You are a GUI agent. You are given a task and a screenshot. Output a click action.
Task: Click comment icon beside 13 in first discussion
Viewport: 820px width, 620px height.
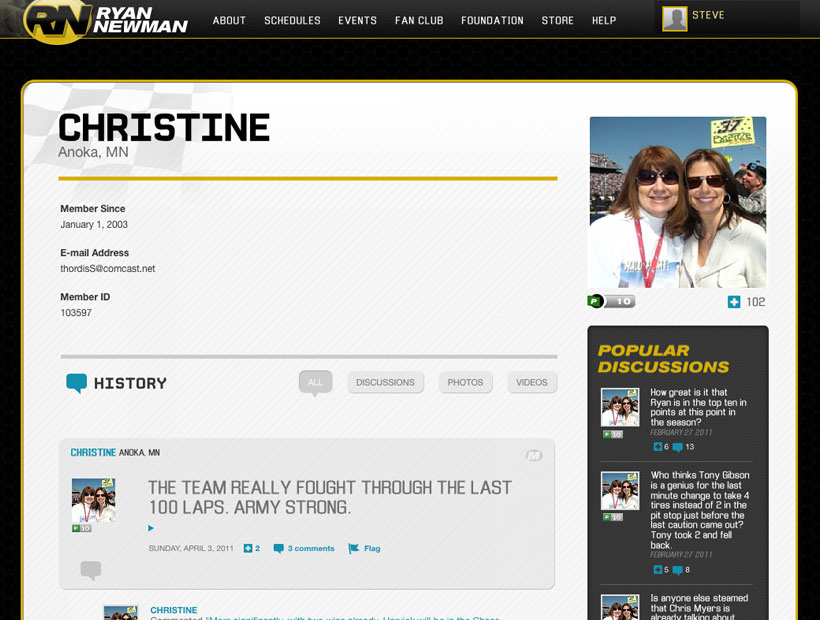(678, 447)
